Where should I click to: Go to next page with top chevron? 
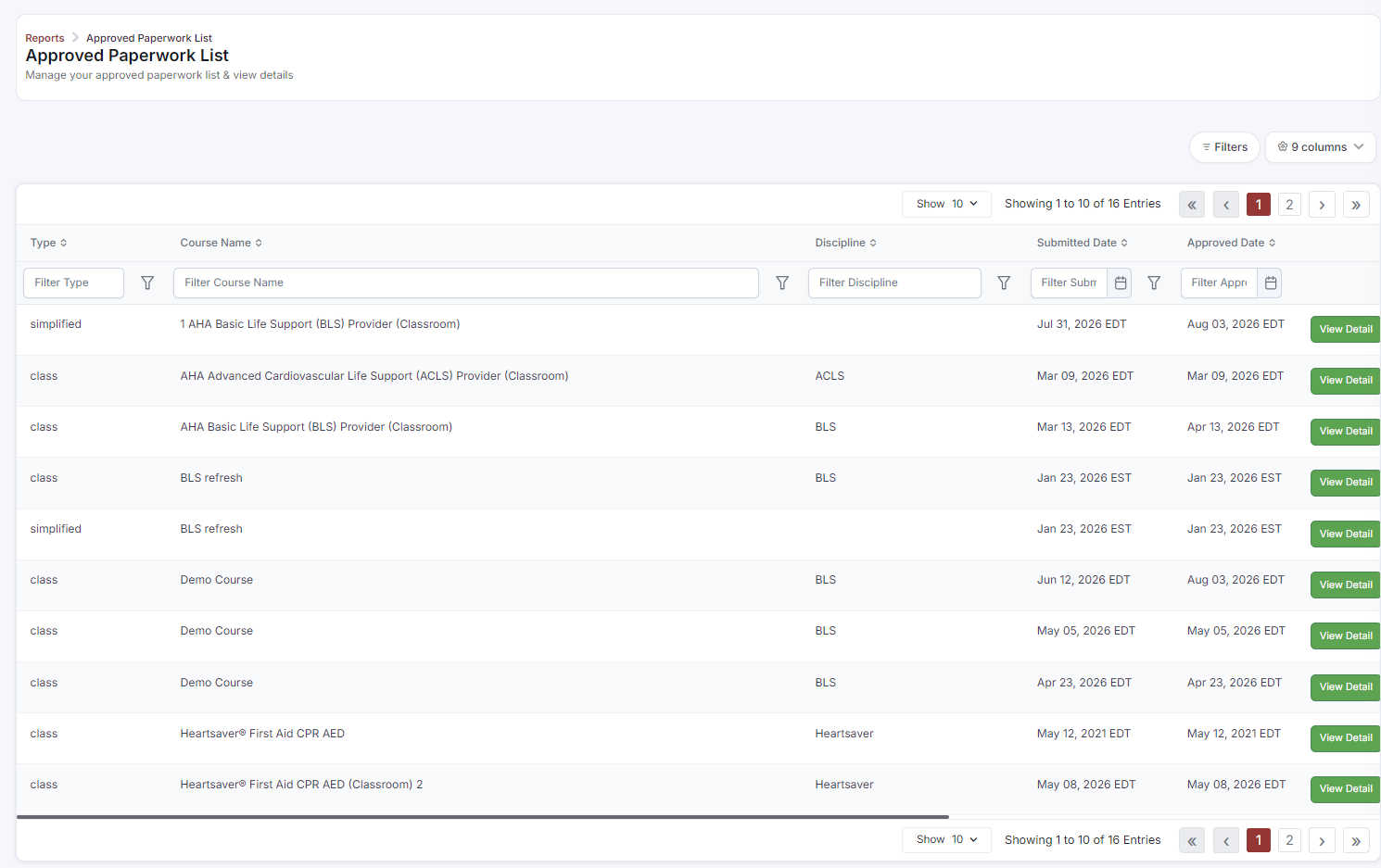1322,205
